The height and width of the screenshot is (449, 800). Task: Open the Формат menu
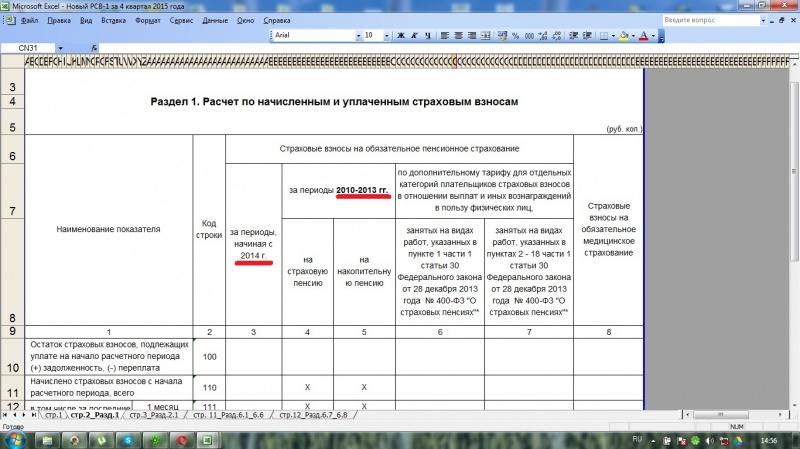(x=145, y=20)
